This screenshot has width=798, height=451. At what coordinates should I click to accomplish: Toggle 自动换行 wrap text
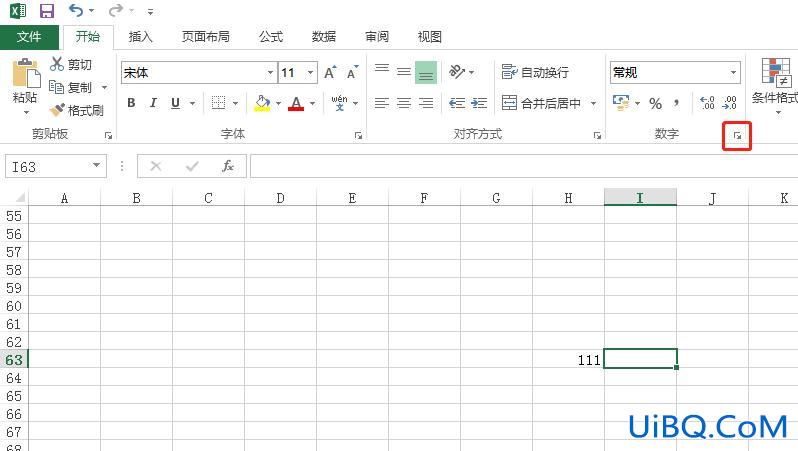point(535,72)
